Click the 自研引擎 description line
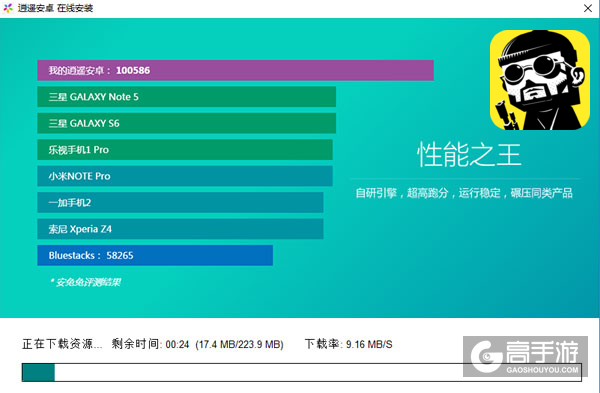The image size is (600, 393). point(464,193)
